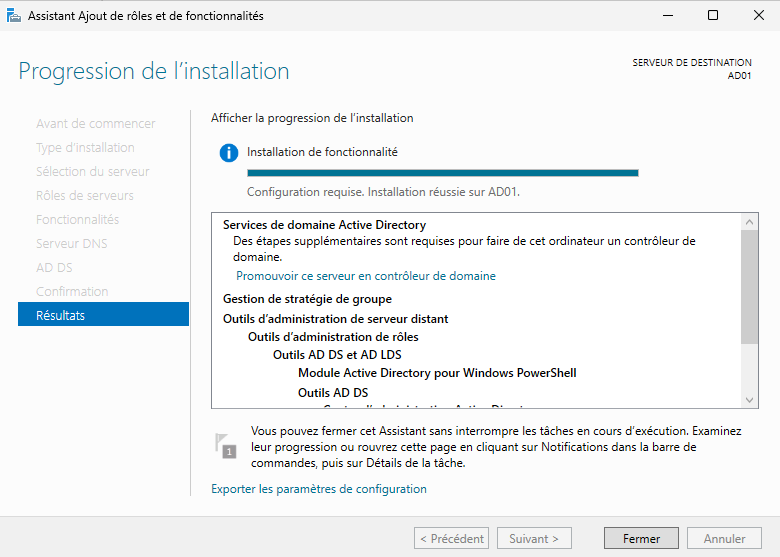The image size is (780, 557).
Task: Click Promouvoir ce serveur en contrôleur de domaine
Action: pos(365,276)
